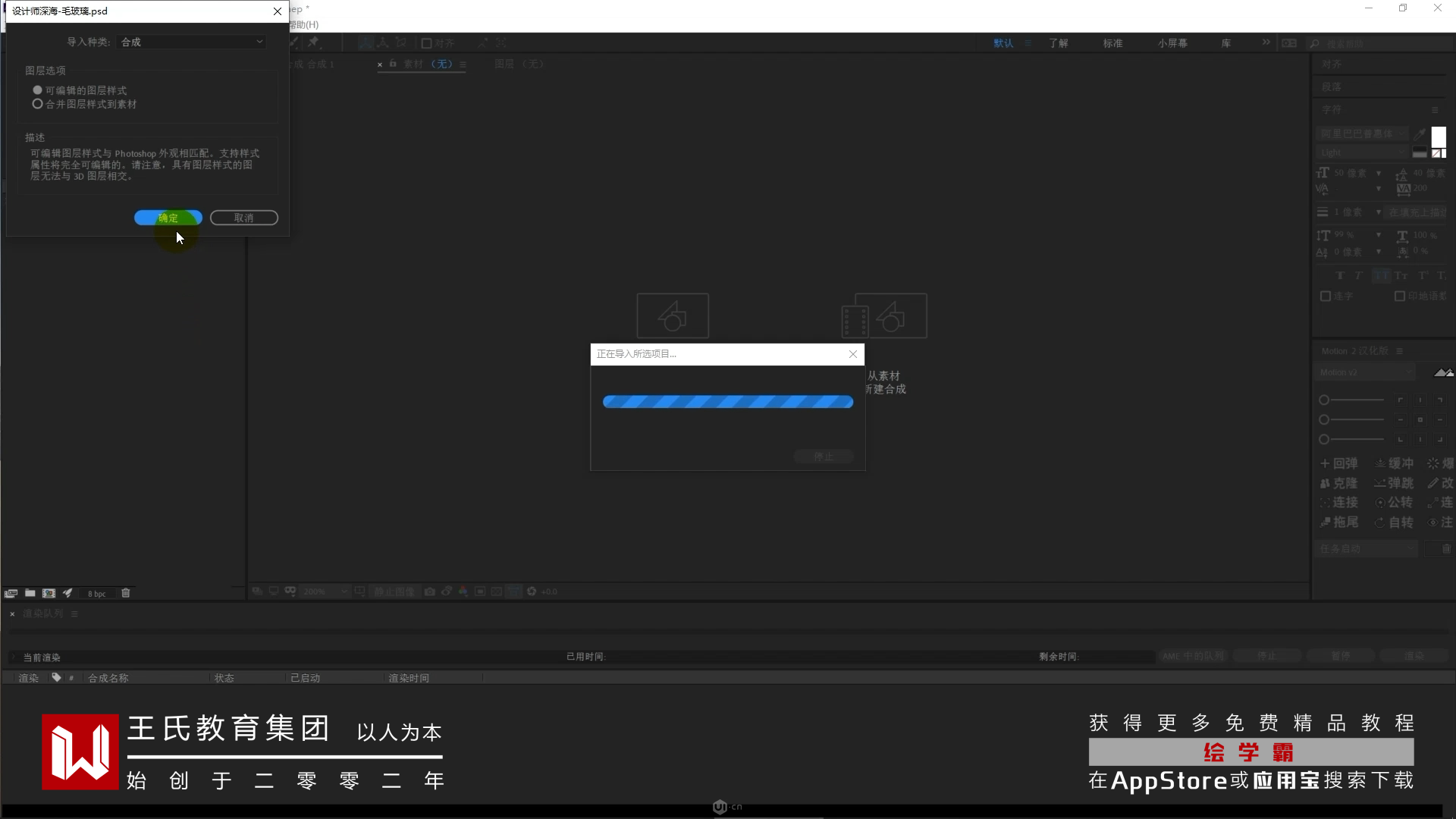Click the Motion 2 回弹 bounce icon
The image size is (1456, 819).
tap(1339, 463)
